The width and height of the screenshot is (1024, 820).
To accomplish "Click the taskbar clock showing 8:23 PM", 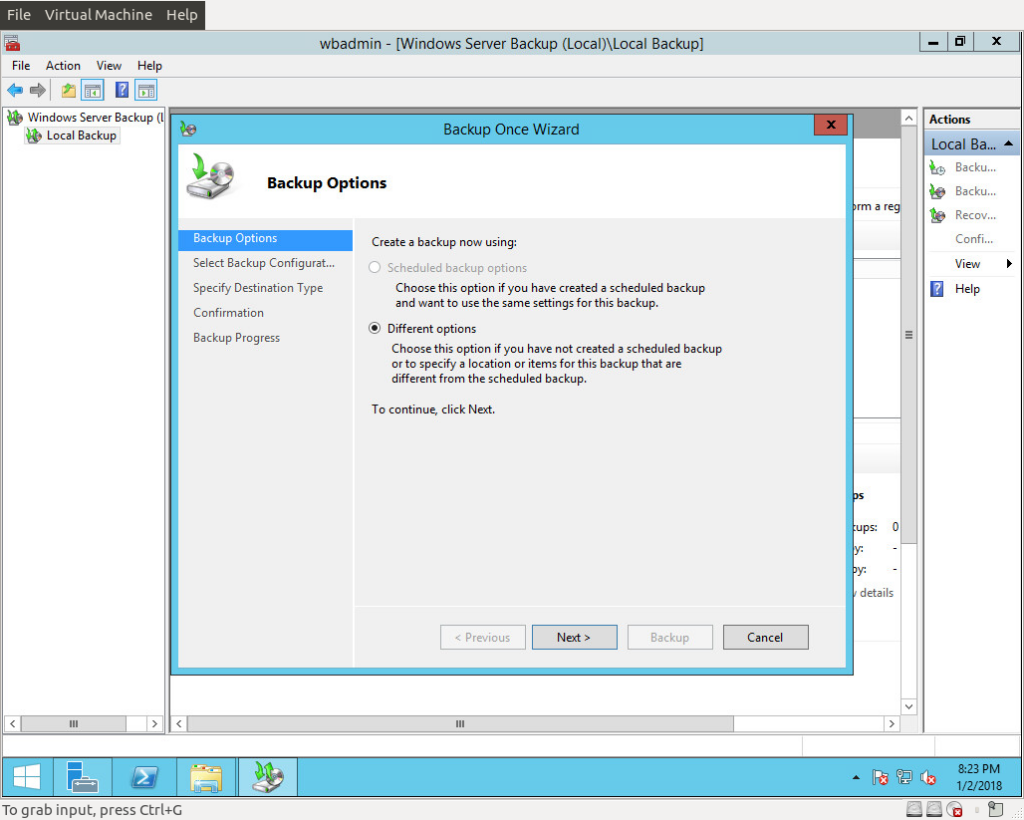I will 978,777.
